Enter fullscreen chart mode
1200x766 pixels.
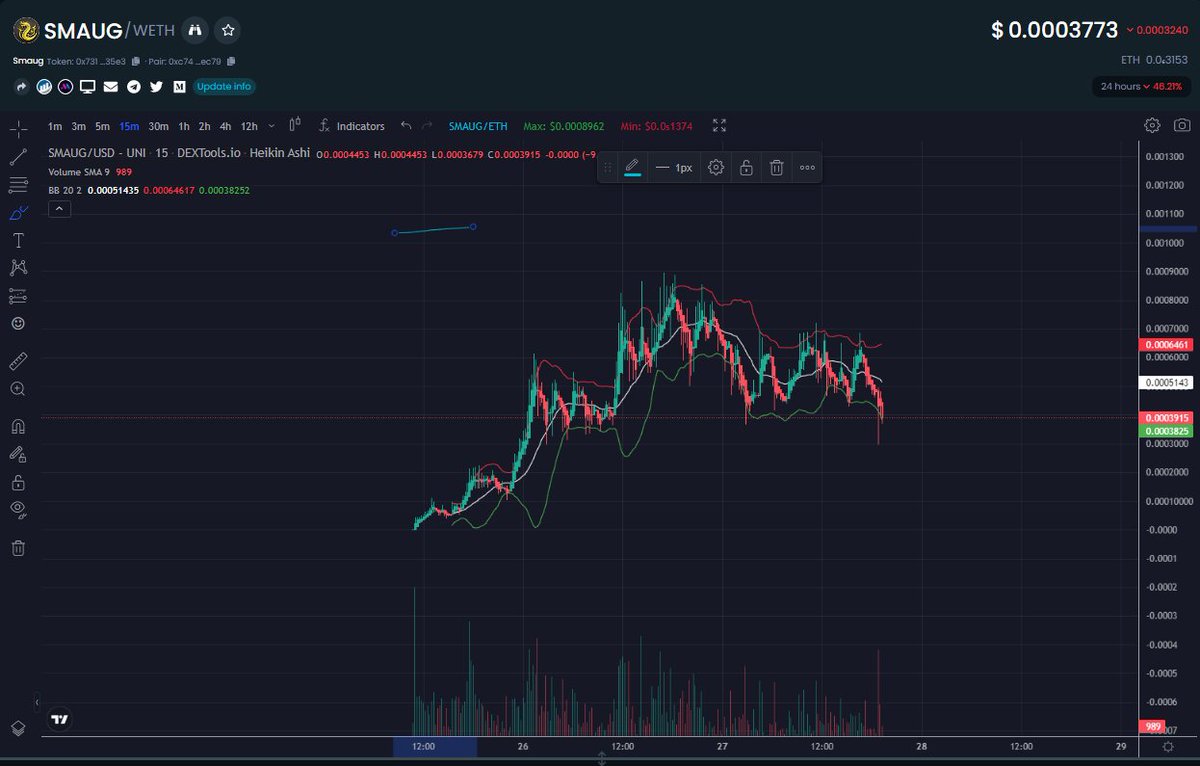click(x=720, y=126)
